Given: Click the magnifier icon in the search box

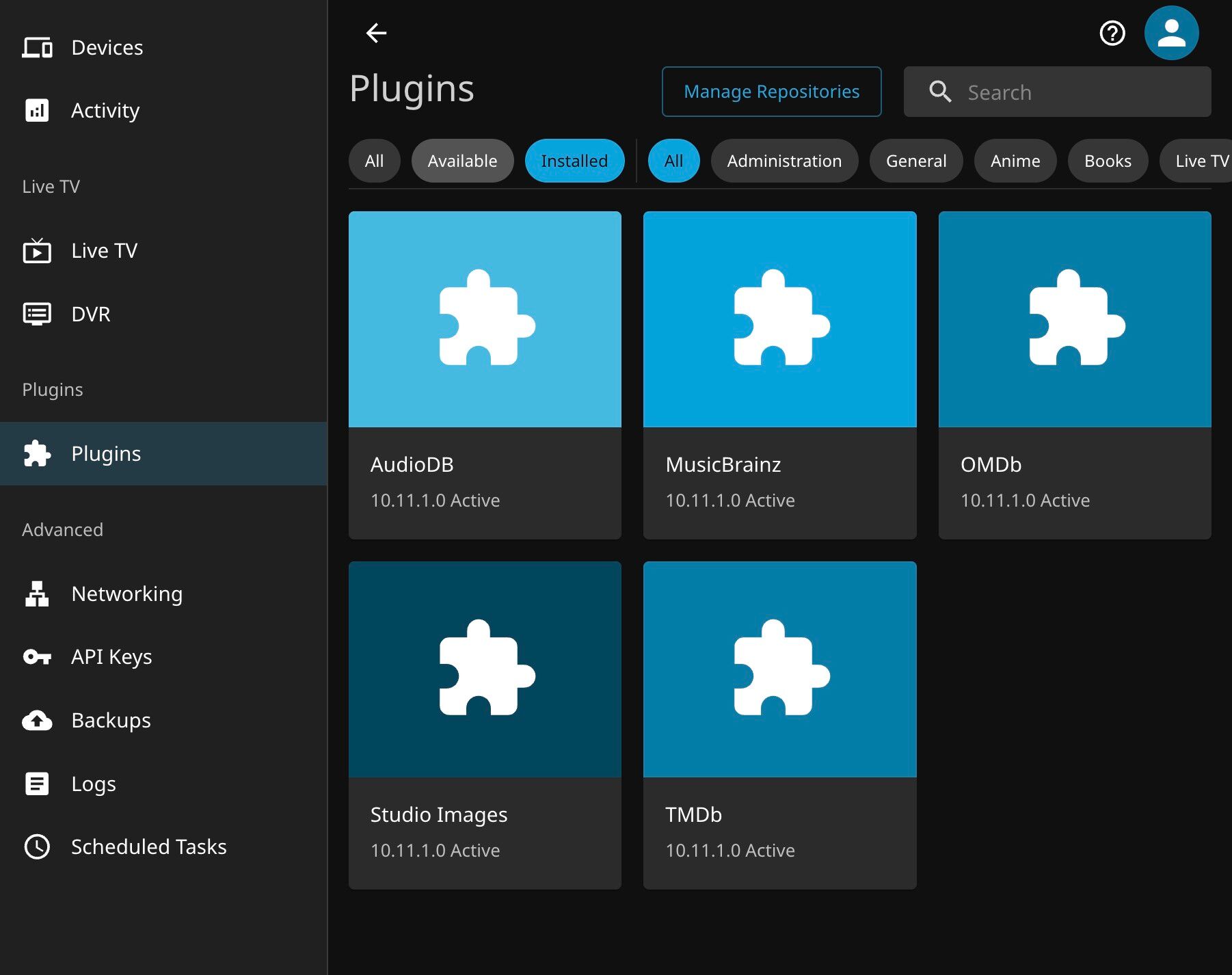Looking at the screenshot, I should click(940, 92).
